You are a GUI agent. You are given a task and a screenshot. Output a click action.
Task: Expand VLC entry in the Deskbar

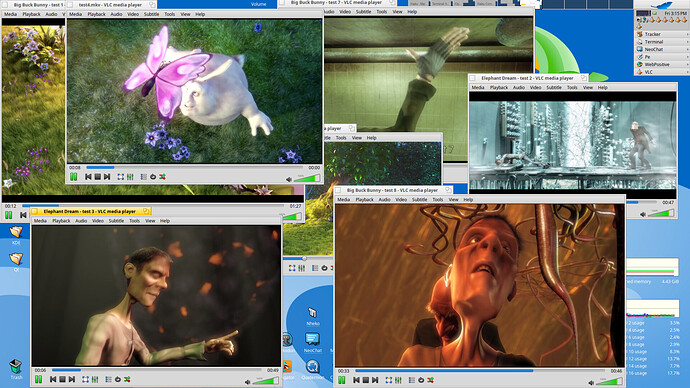(662, 72)
